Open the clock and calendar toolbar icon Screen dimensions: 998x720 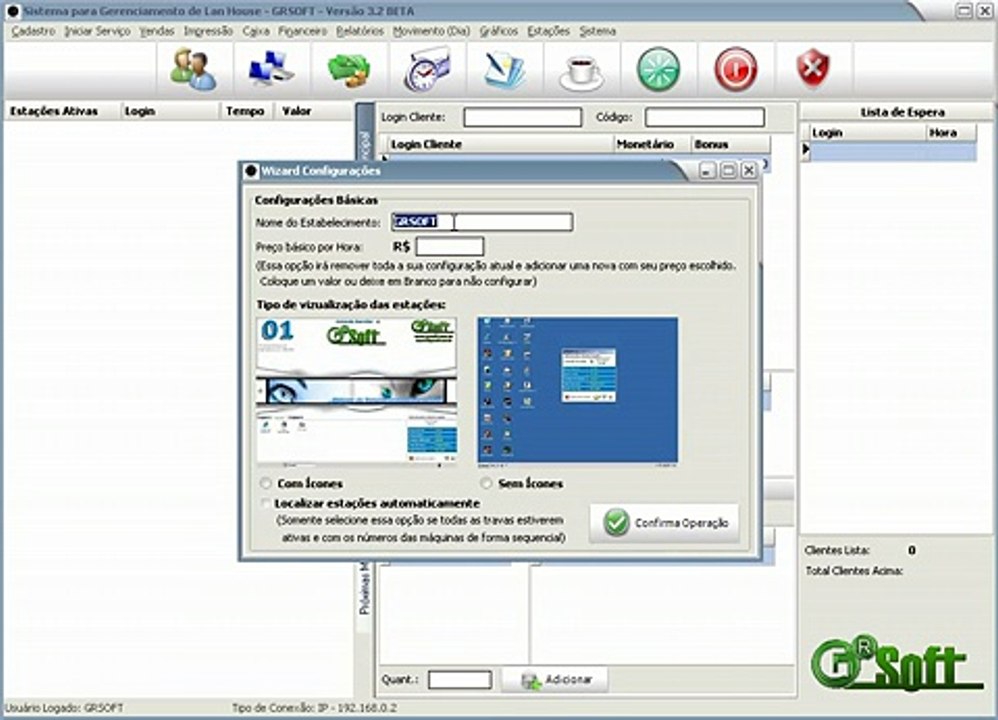point(426,70)
